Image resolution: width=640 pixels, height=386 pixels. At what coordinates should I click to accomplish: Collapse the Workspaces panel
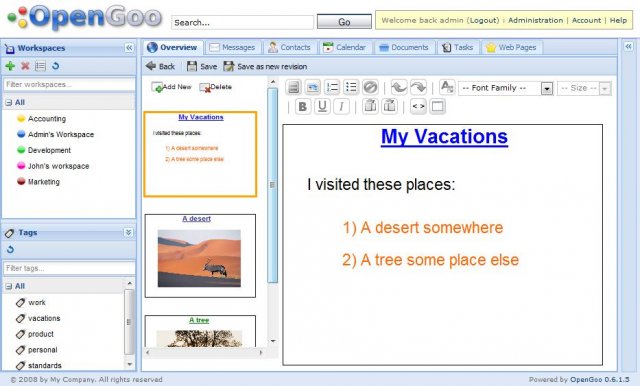tap(129, 48)
